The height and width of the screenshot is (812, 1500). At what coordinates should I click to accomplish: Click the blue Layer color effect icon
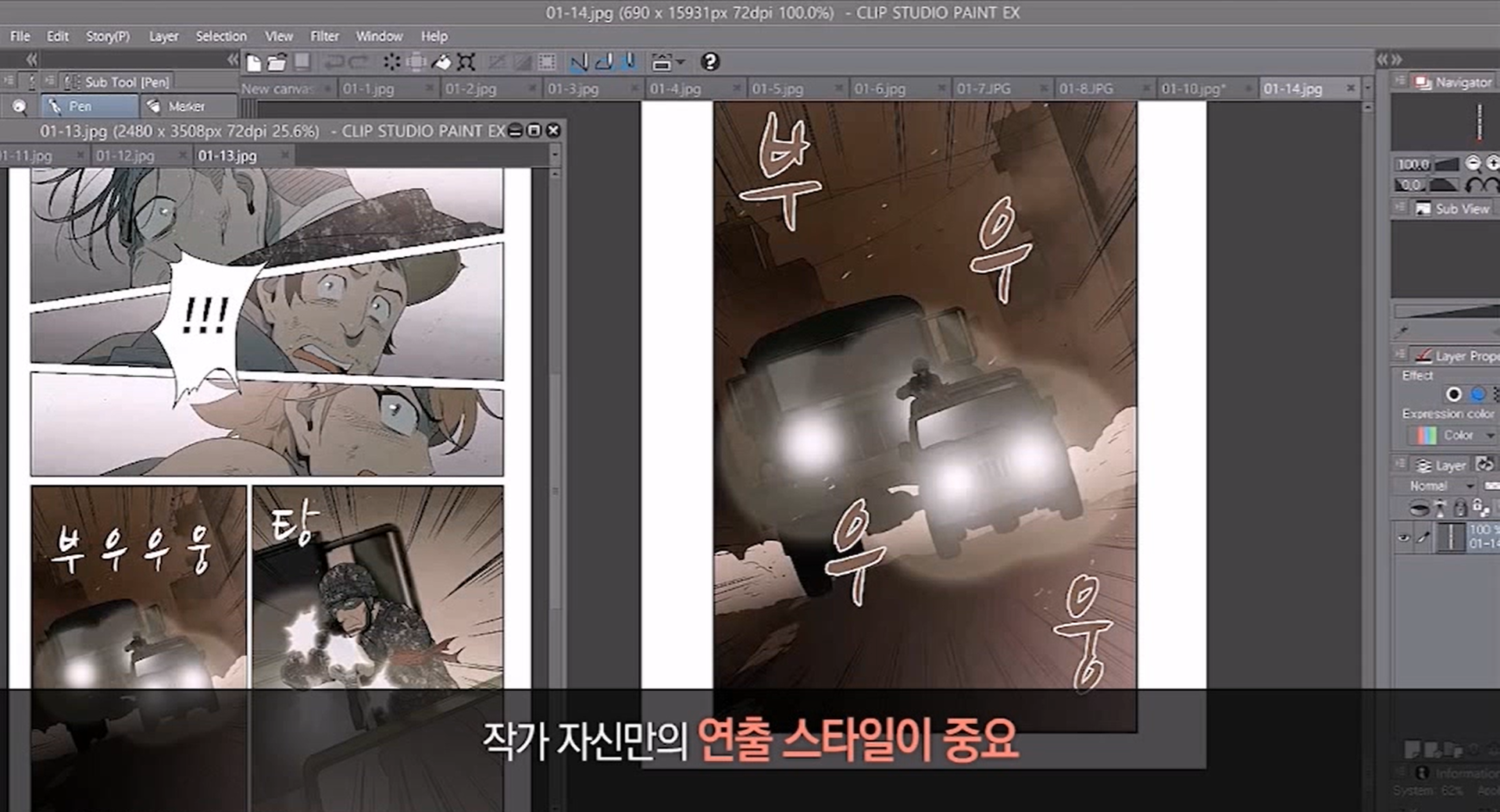pyautogui.click(x=1478, y=394)
